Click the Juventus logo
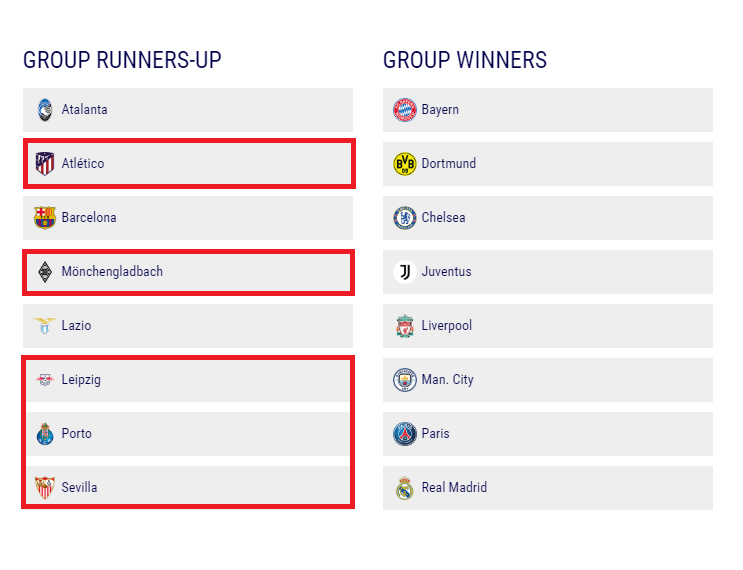The width and height of the screenshot is (743, 570). [405, 272]
